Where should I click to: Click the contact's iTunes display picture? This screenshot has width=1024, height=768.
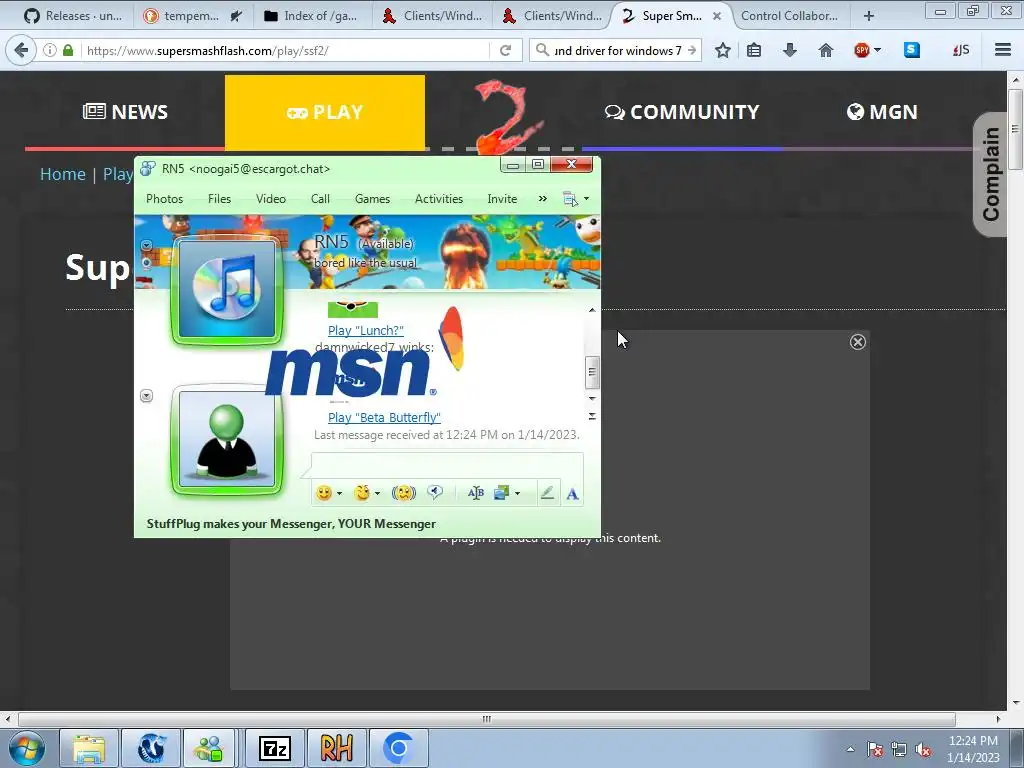[227, 289]
